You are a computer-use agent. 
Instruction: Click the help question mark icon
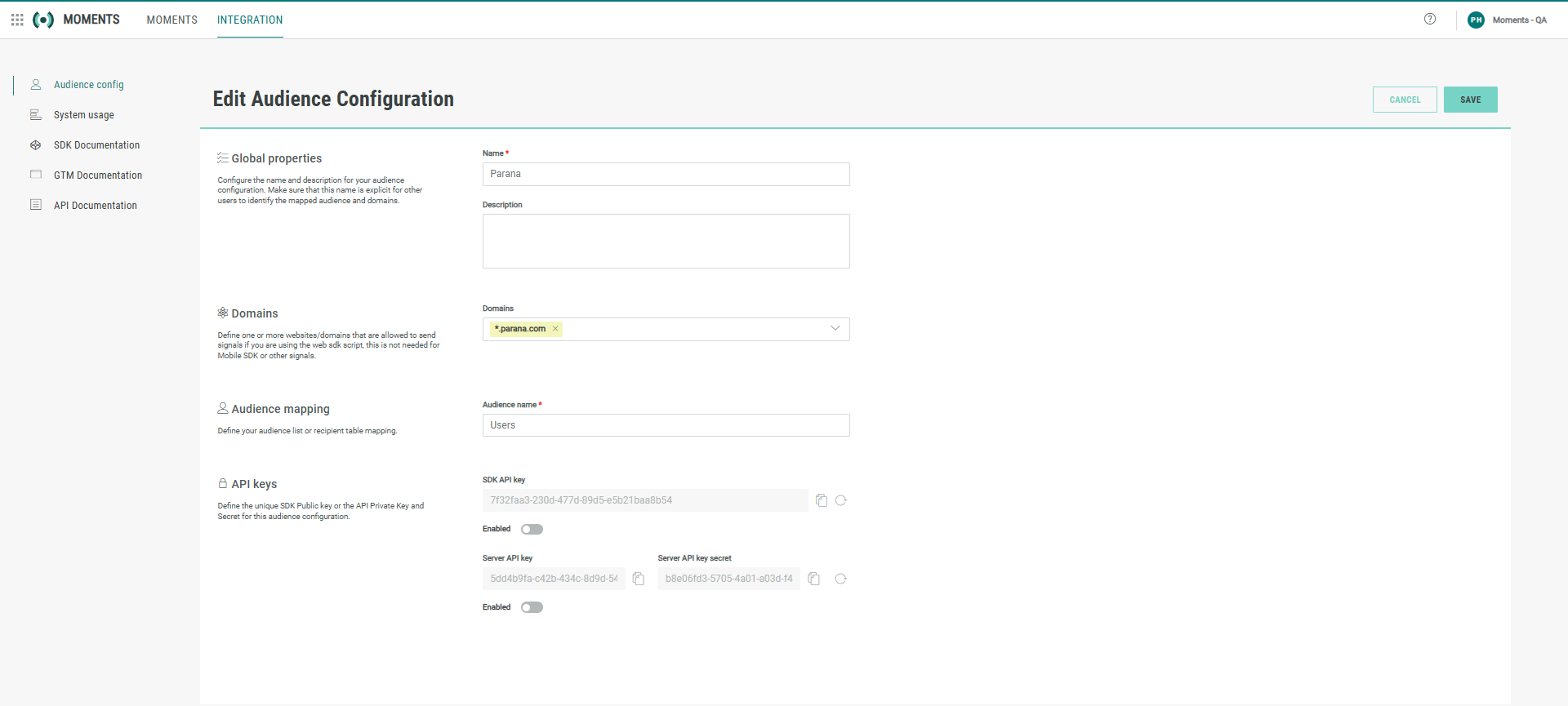click(x=1430, y=20)
